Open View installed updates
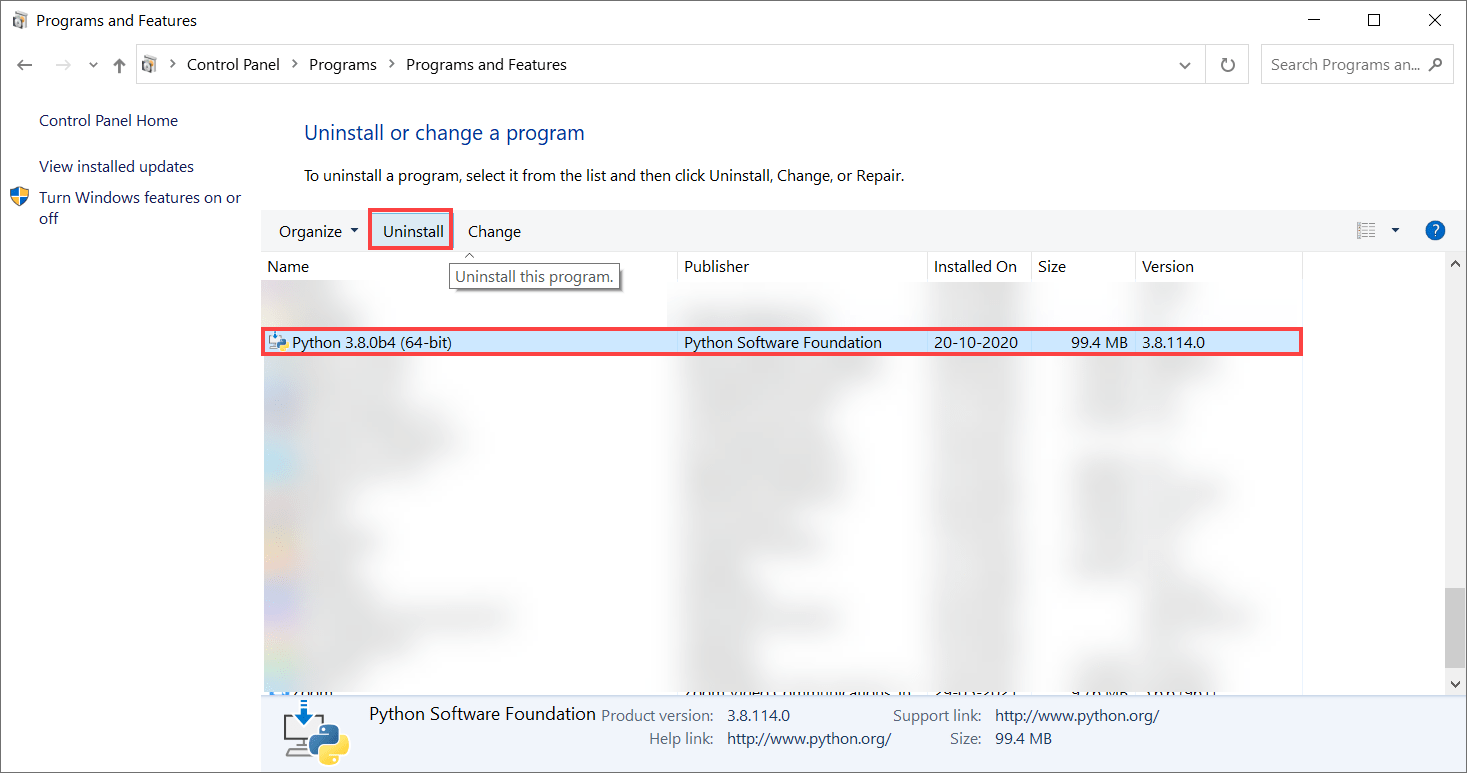Image resolution: width=1467 pixels, height=773 pixels. [x=115, y=166]
